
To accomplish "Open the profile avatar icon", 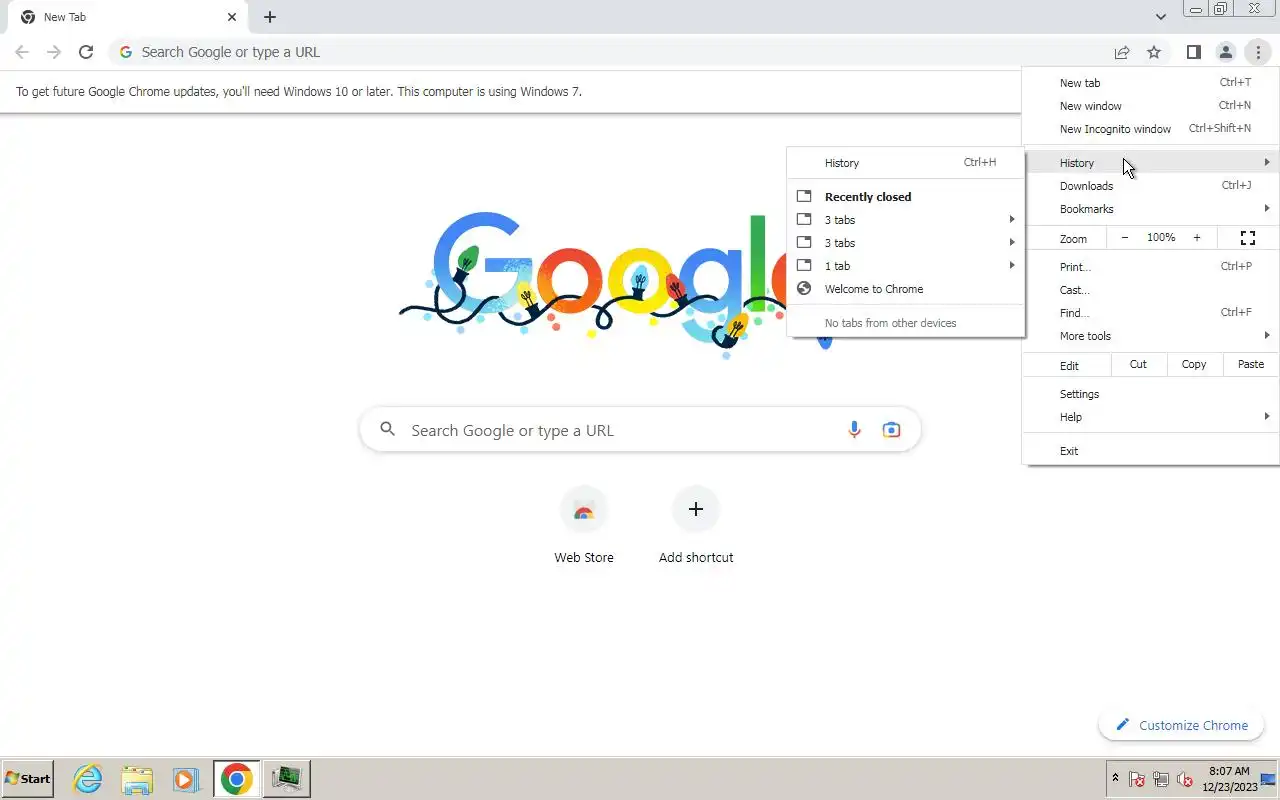I will 1225,52.
